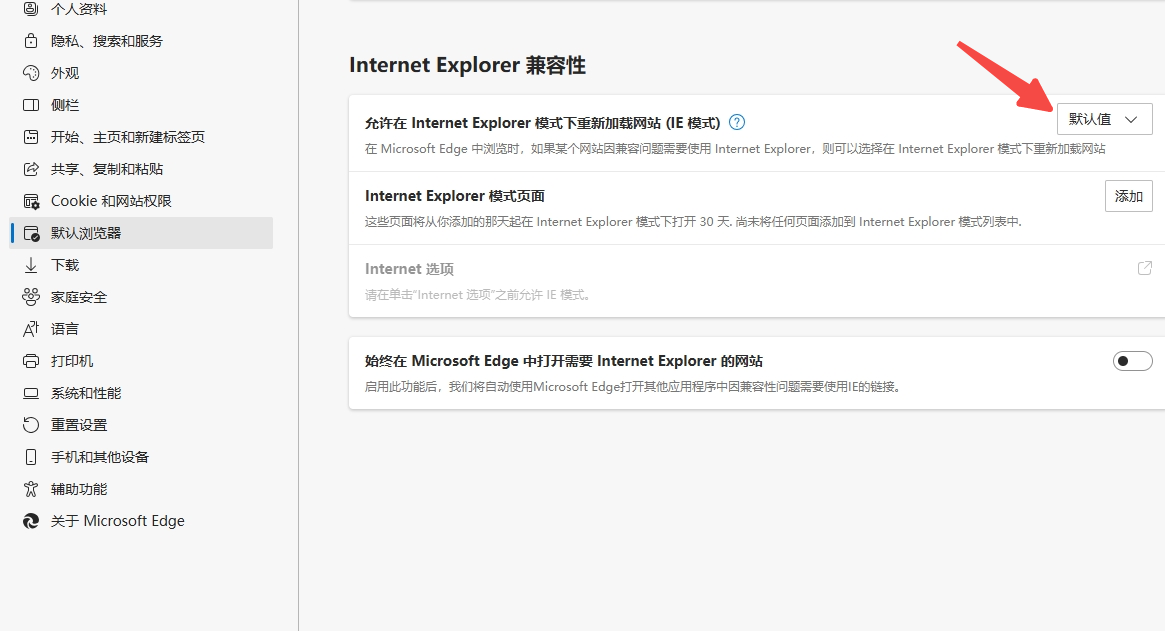Click the phone icon for 手机和其他设备

30,457
